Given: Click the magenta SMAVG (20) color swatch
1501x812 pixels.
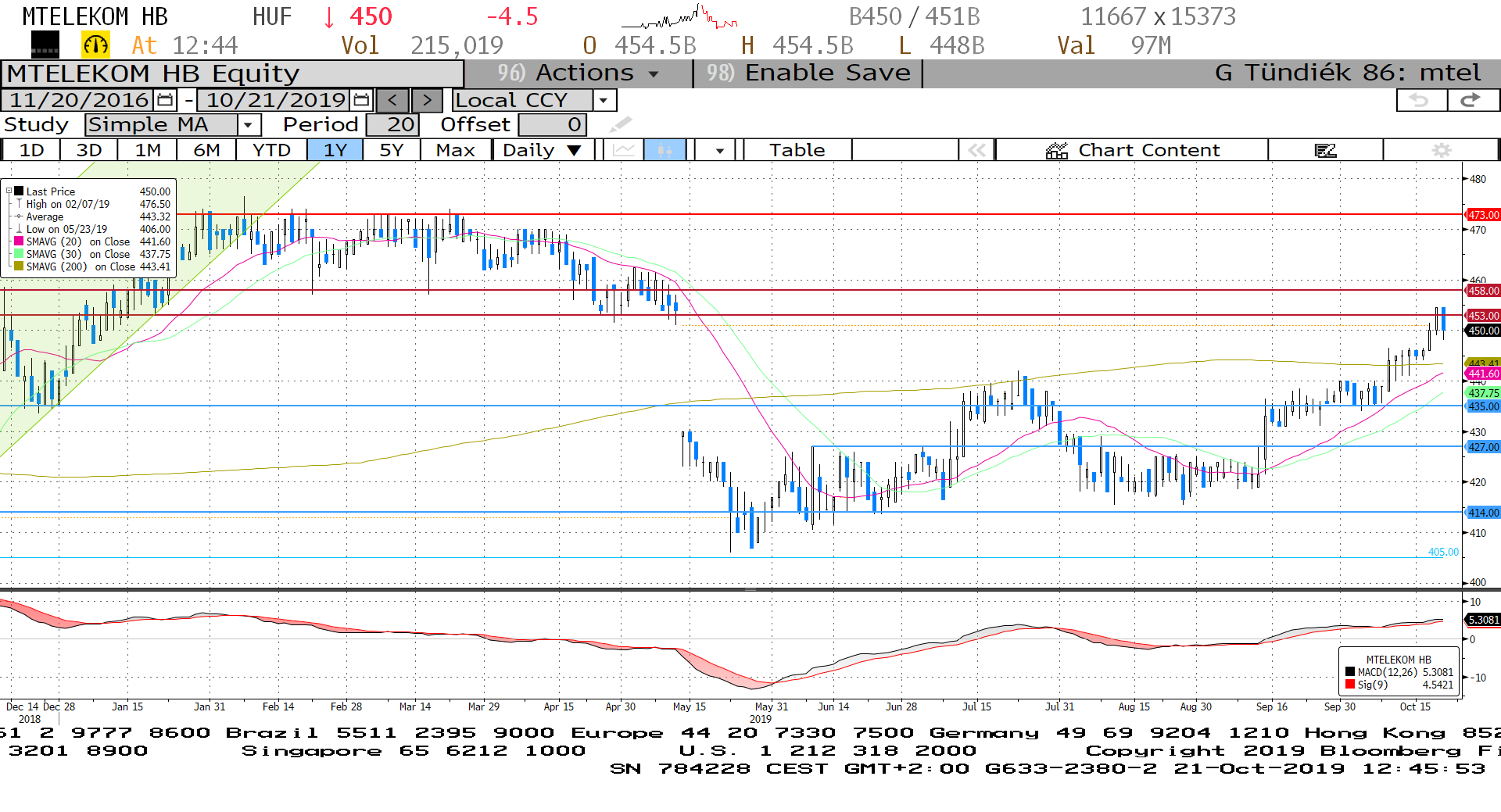Looking at the screenshot, I should click(19, 241).
